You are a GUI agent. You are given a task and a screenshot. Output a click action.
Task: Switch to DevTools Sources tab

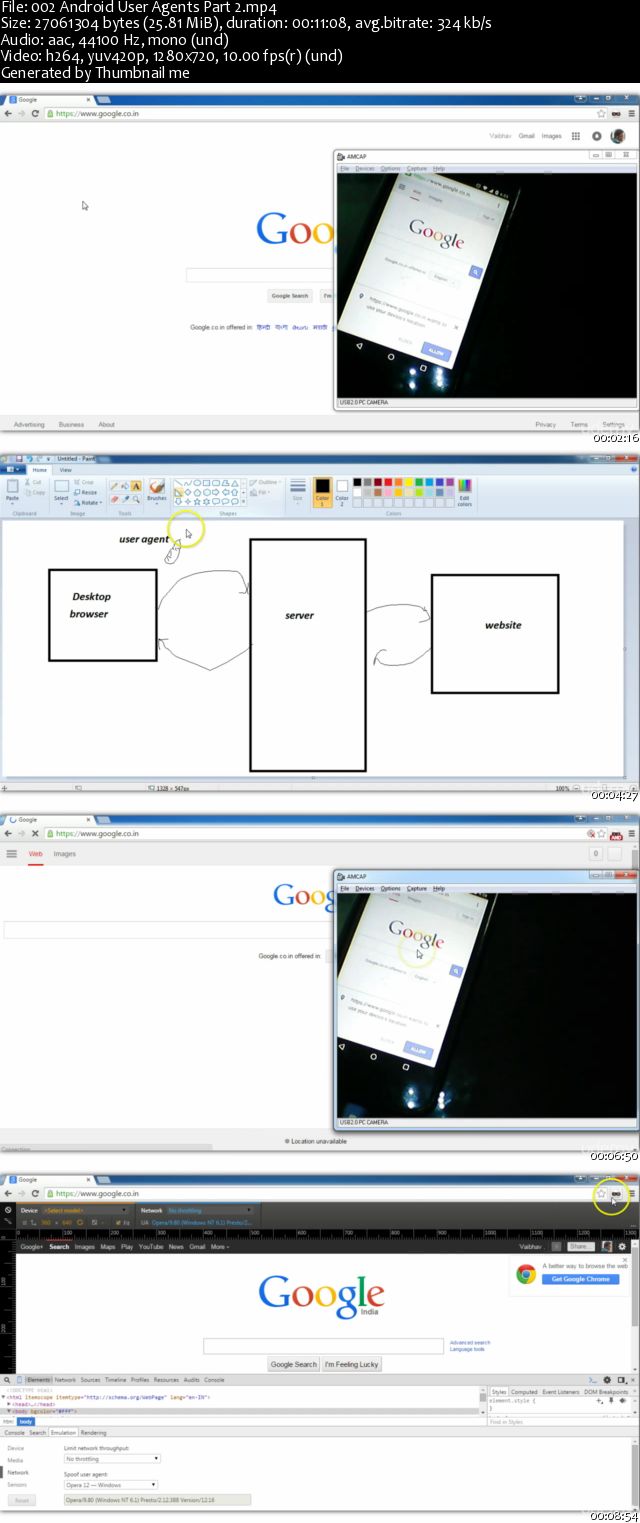point(90,1380)
